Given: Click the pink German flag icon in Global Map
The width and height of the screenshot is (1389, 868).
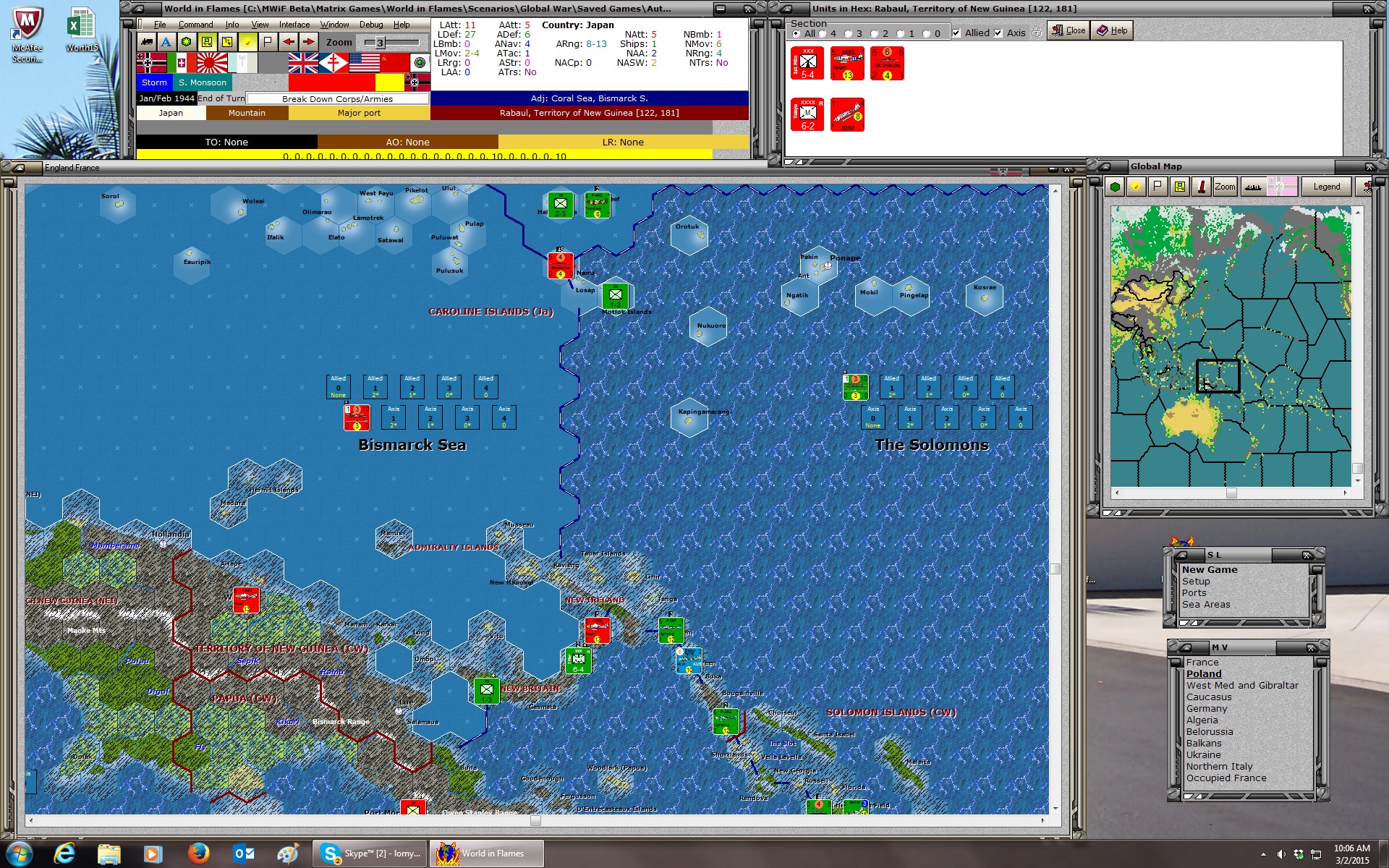Looking at the screenshot, I should click(1281, 187).
